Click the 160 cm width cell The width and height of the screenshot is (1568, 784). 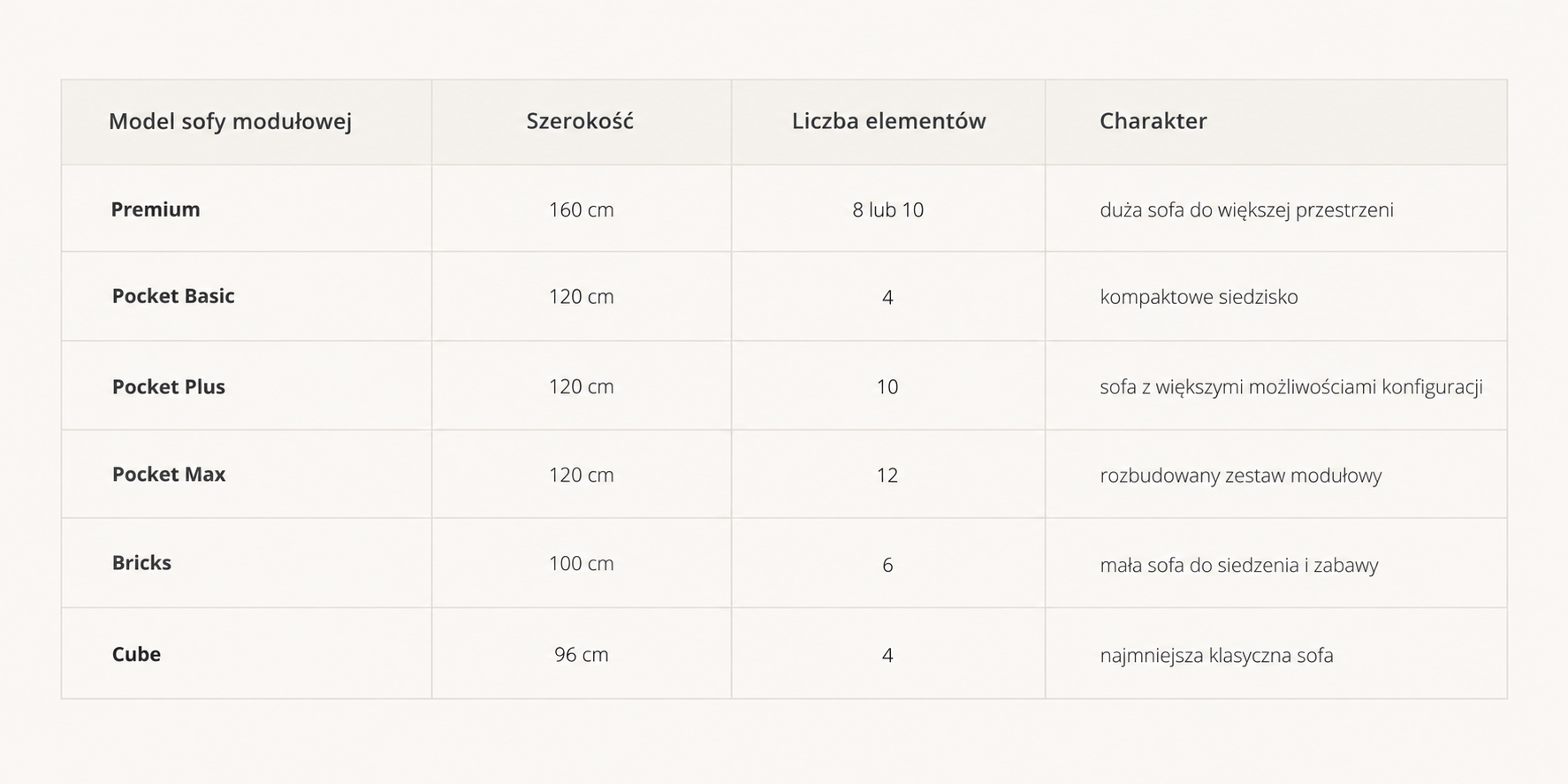coord(581,209)
